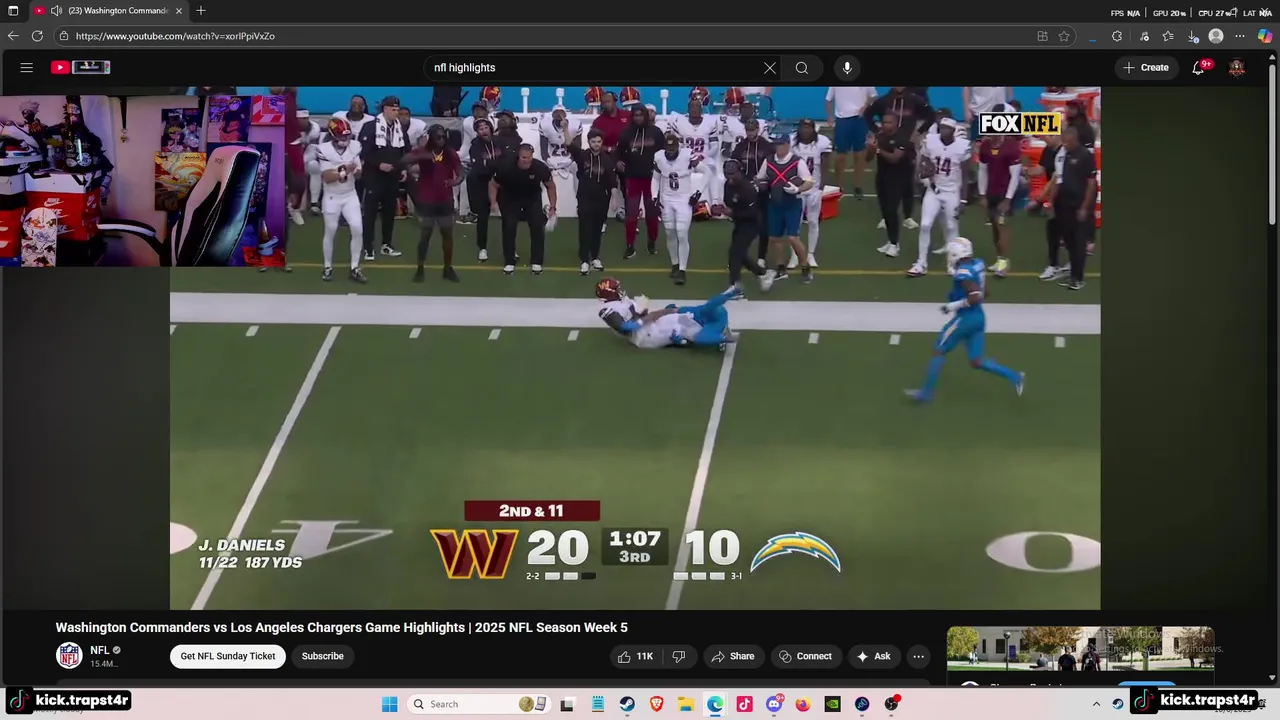The height and width of the screenshot is (720, 1280).
Task: Select the Washington Commanders browser tab
Action: pyautogui.click(x=110, y=11)
